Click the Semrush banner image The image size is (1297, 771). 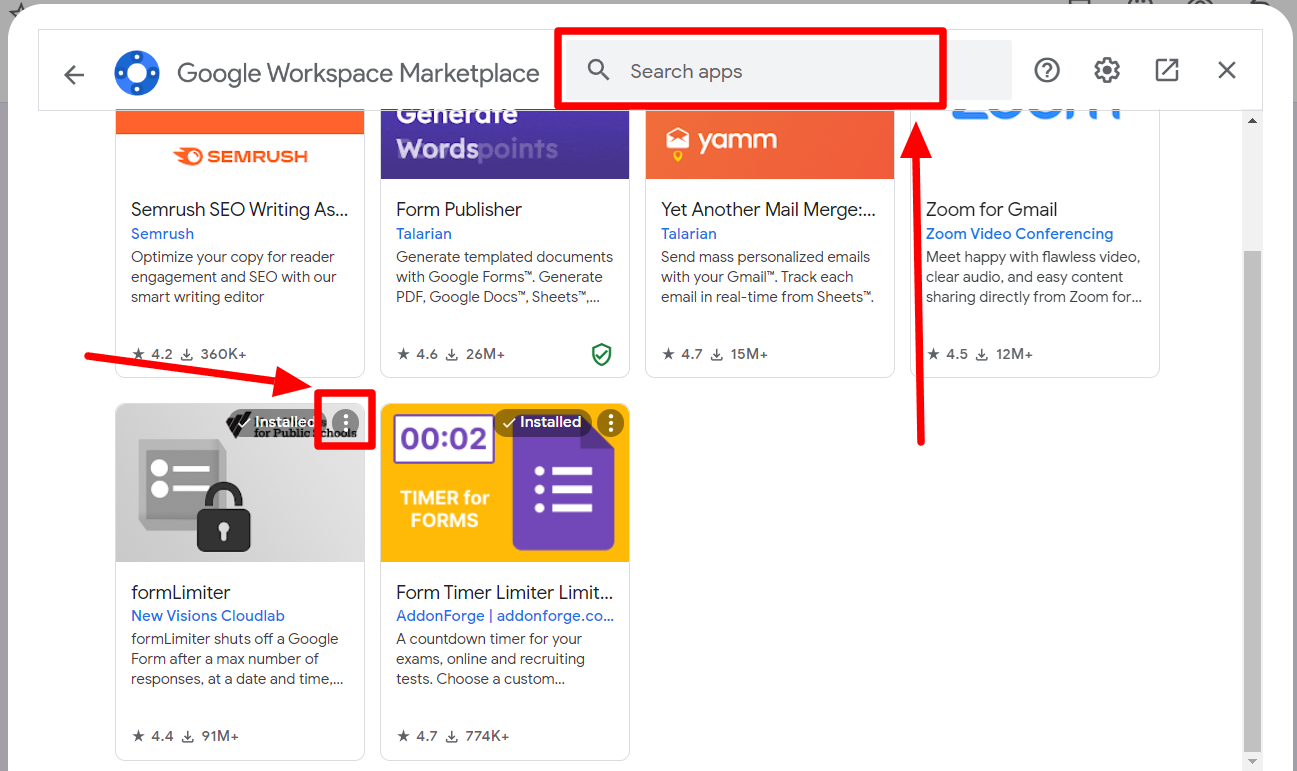coord(240,145)
